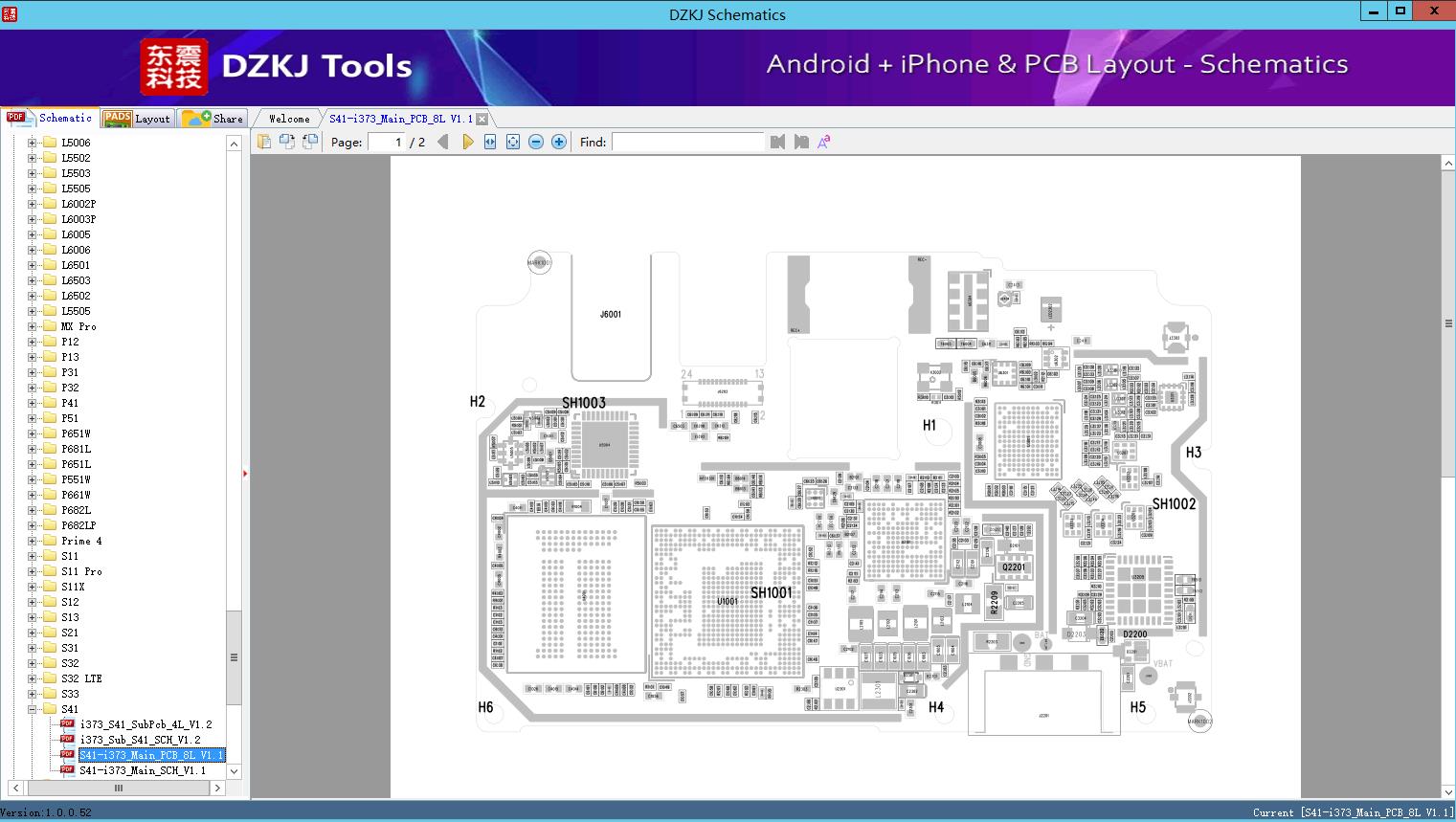Click the tree panel horizontal scrollbar

117,789
